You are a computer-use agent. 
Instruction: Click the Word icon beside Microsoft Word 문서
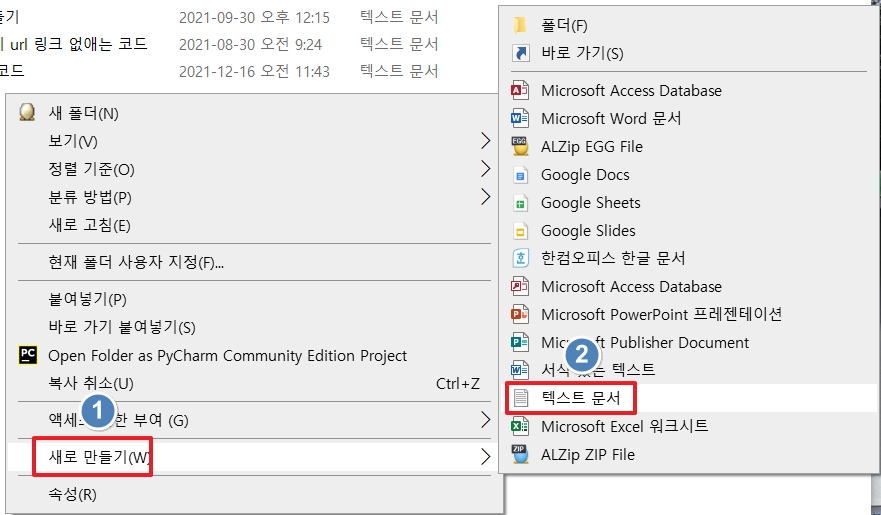[x=520, y=119]
